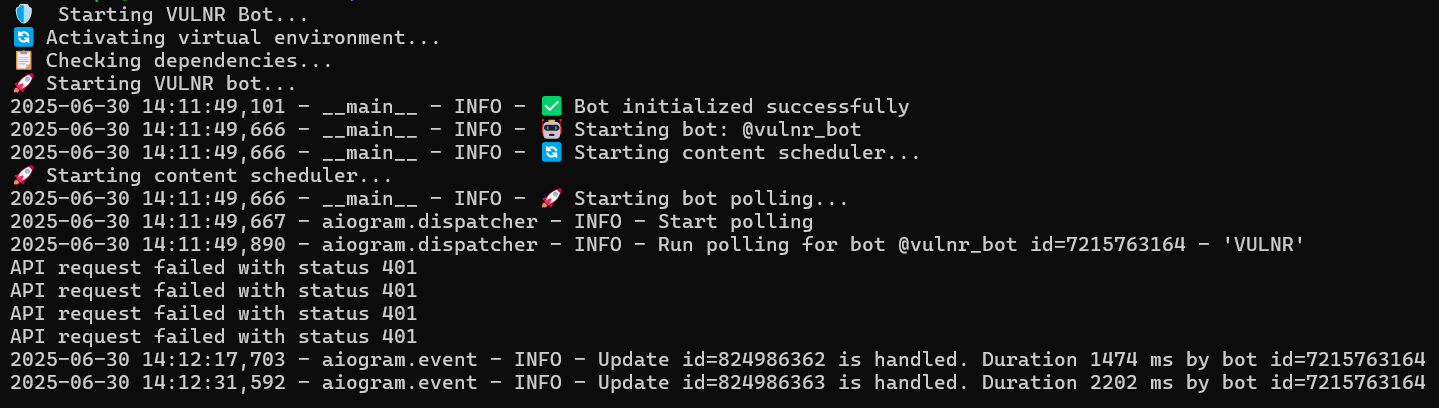
Task: Click the rocket emoji before Starting bot polling
Action: pos(552,199)
